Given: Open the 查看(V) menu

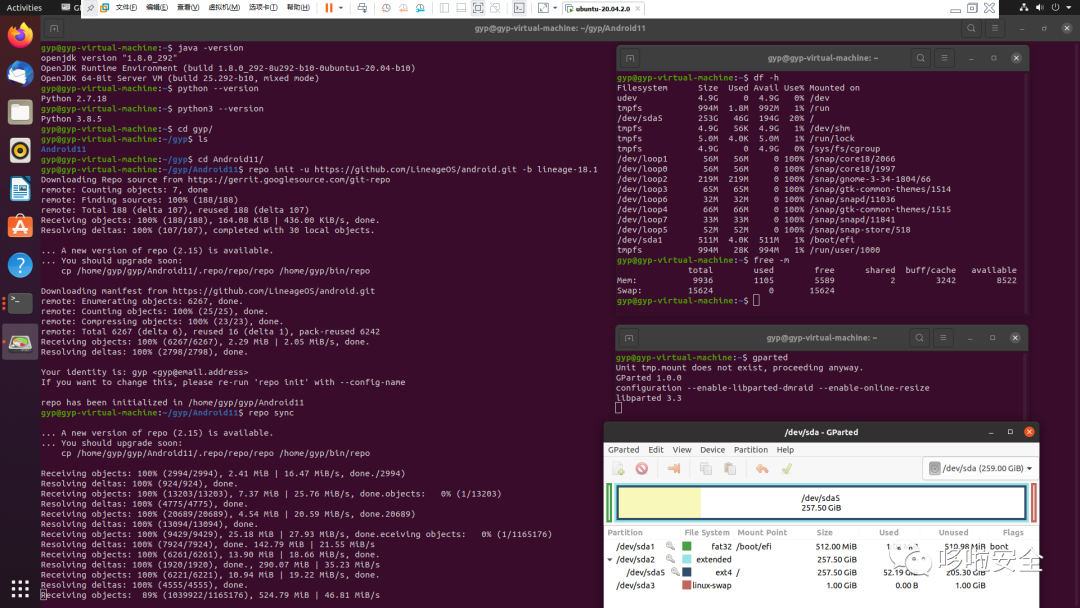Looking at the screenshot, I should [x=188, y=8].
